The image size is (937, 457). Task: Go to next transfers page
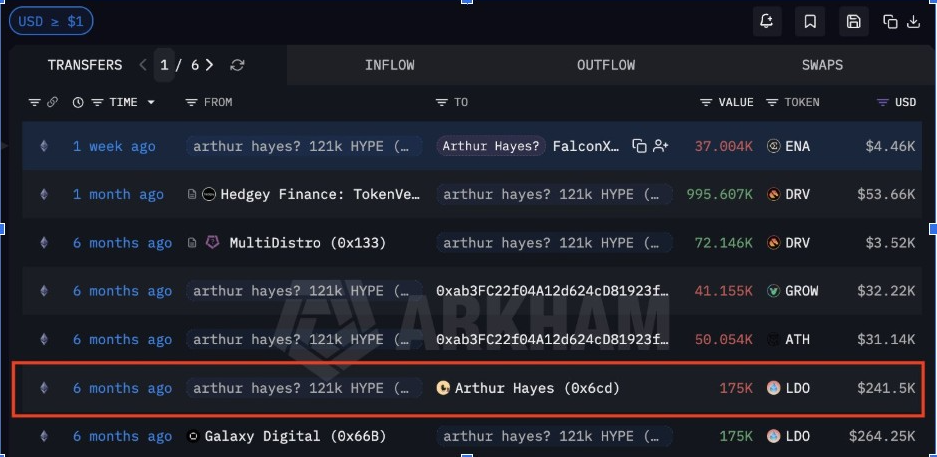point(209,65)
